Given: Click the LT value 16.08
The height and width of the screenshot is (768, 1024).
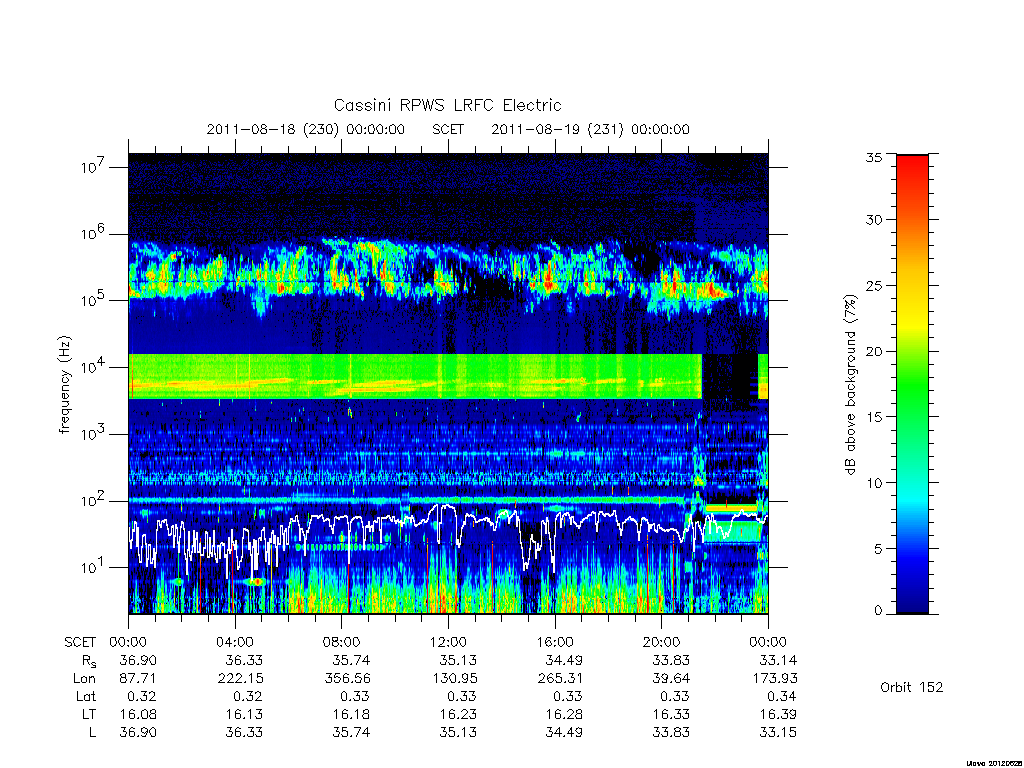Looking at the screenshot, I should pos(138,714).
